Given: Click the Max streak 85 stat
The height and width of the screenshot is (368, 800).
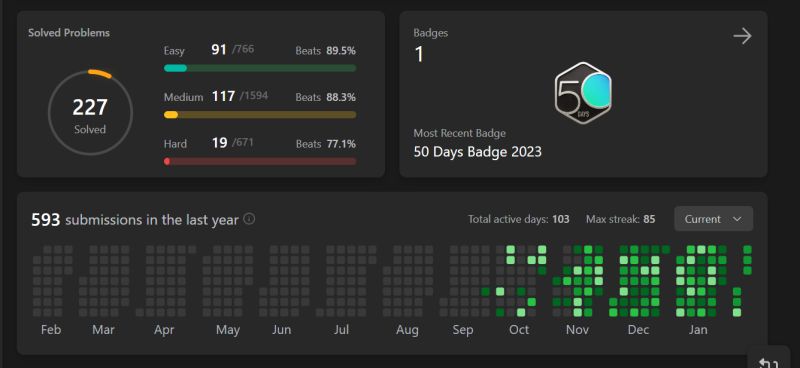Looking at the screenshot, I should pos(620,219).
